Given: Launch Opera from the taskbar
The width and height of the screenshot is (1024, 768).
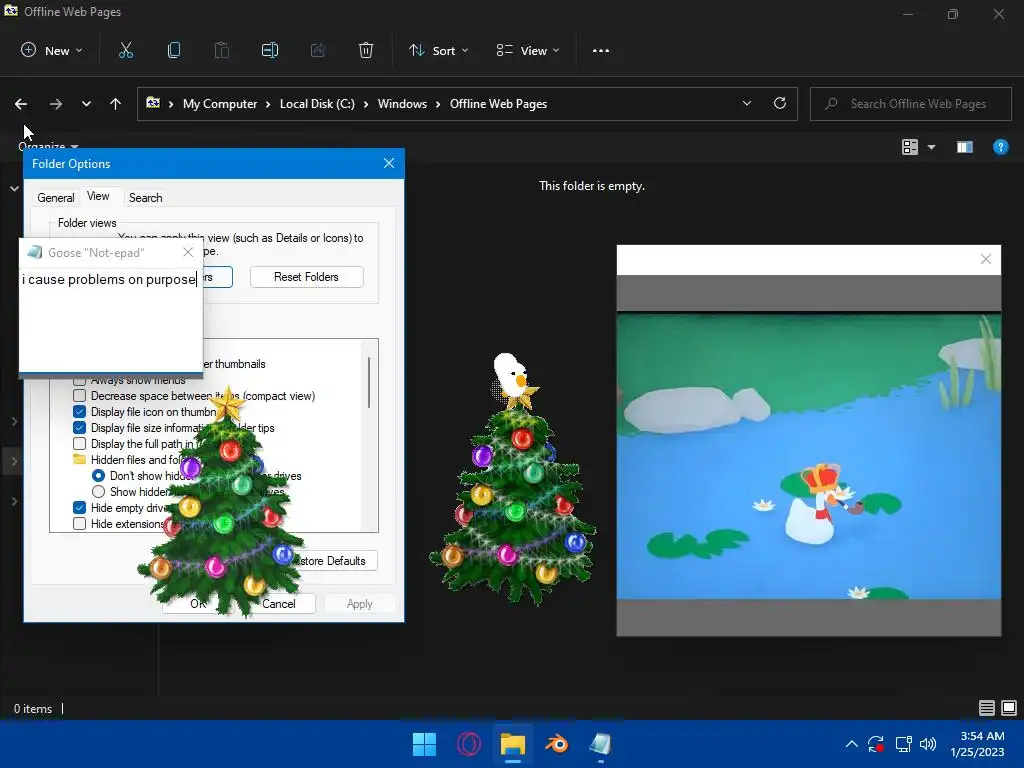Looking at the screenshot, I should click(469, 744).
